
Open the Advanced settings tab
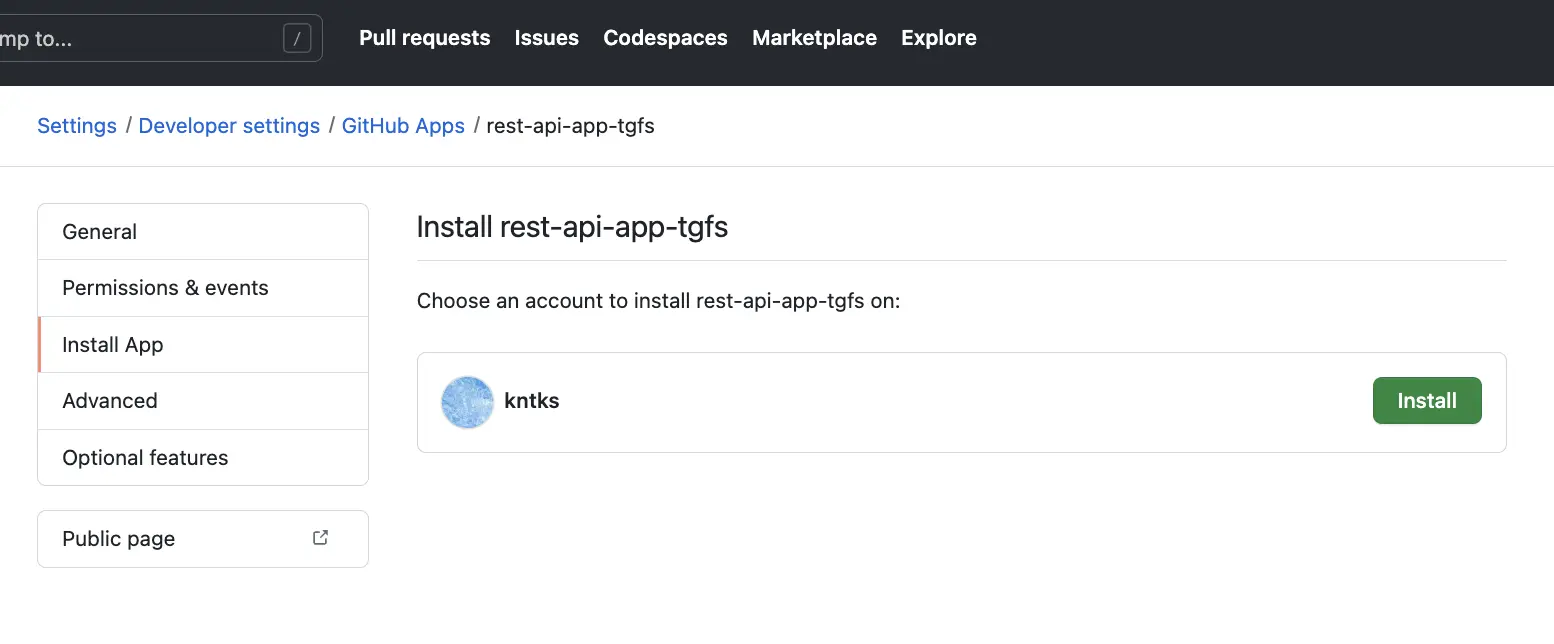tap(110, 400)
